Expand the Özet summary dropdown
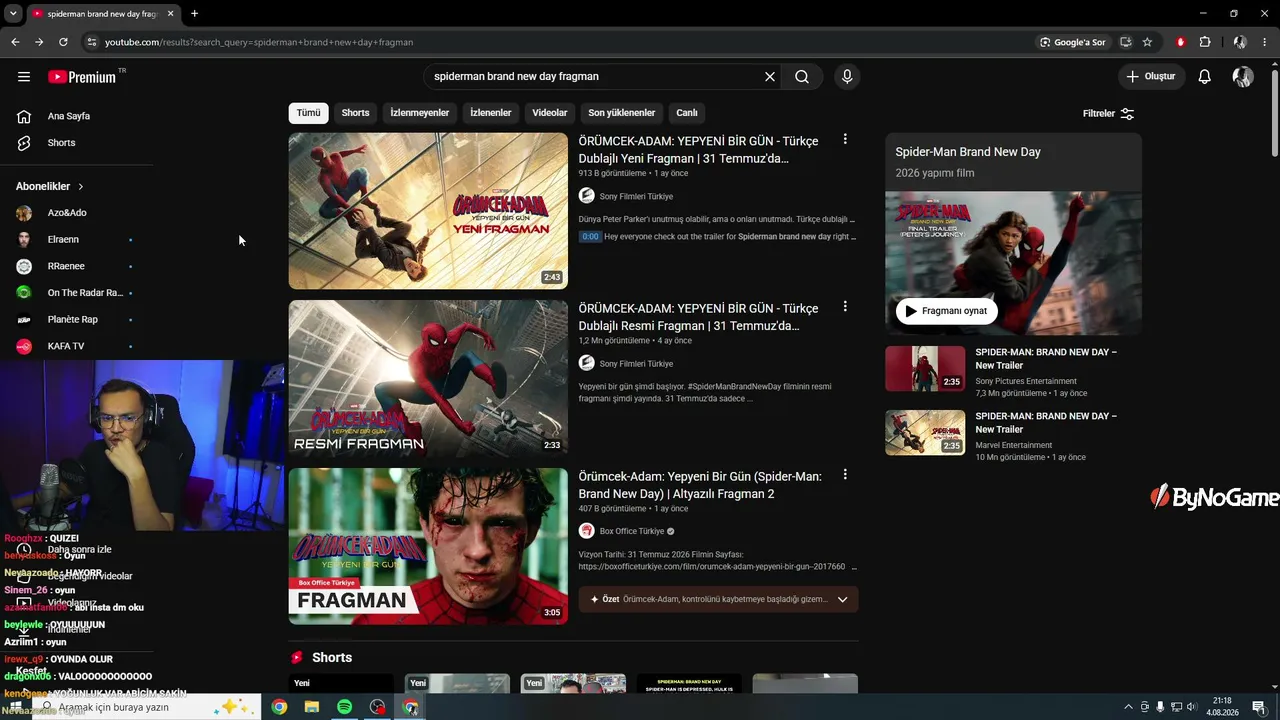 pos(718,599)
